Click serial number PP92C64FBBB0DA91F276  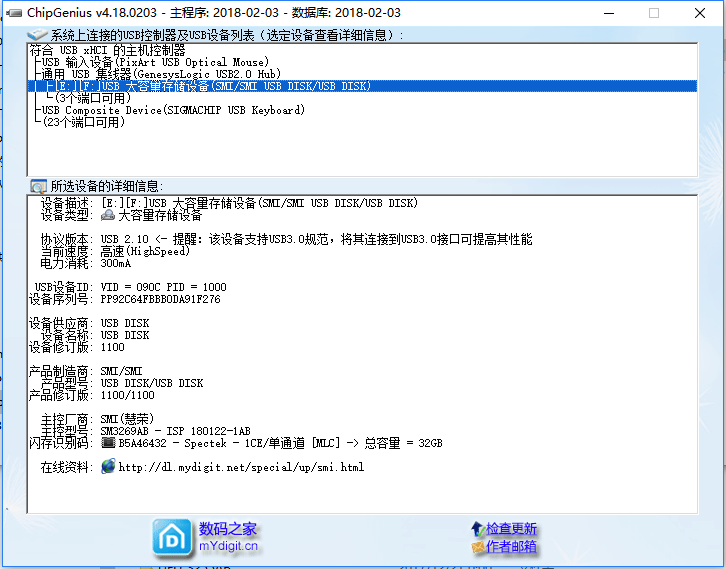point(160,299)
